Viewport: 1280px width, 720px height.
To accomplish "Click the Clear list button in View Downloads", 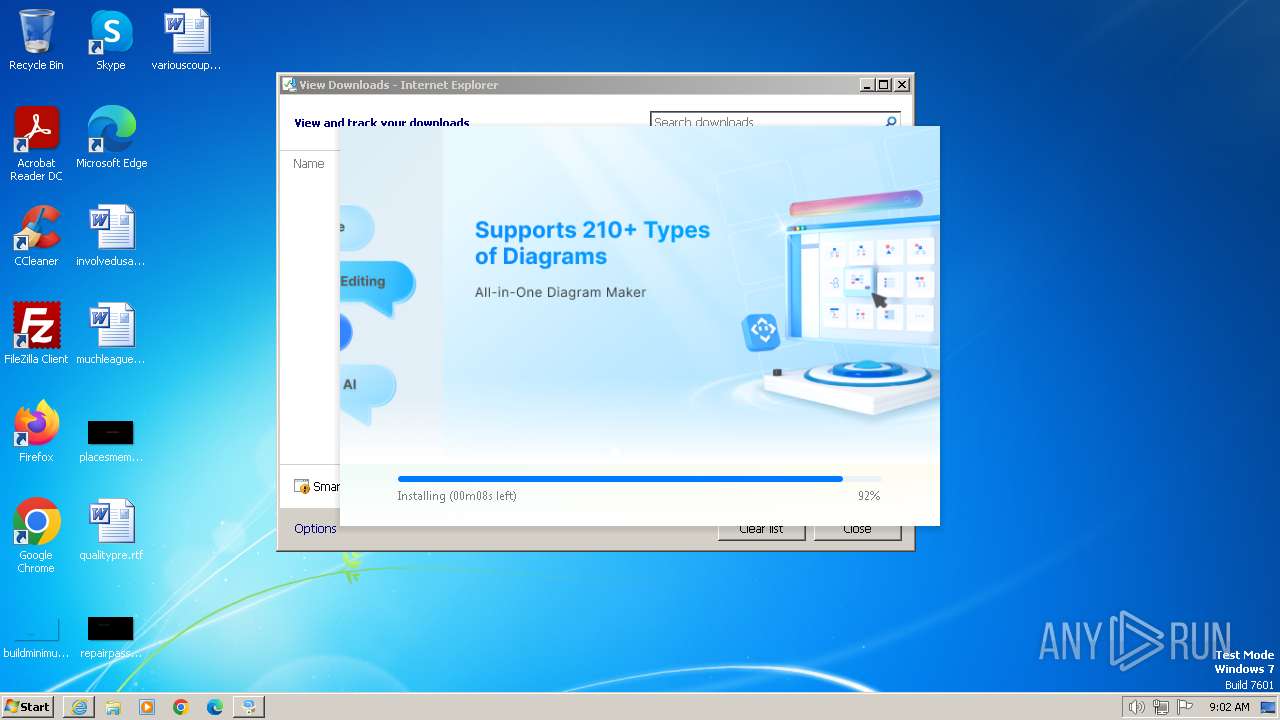I will pos(761,529).
